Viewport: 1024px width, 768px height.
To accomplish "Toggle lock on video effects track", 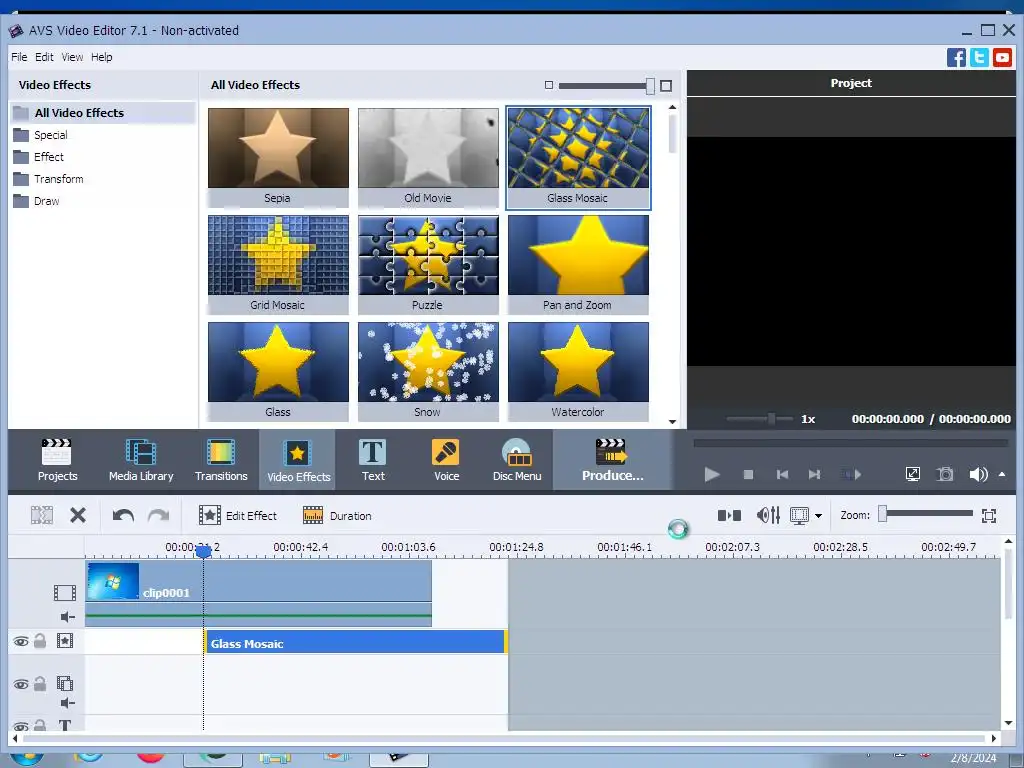I will [40, 641].
